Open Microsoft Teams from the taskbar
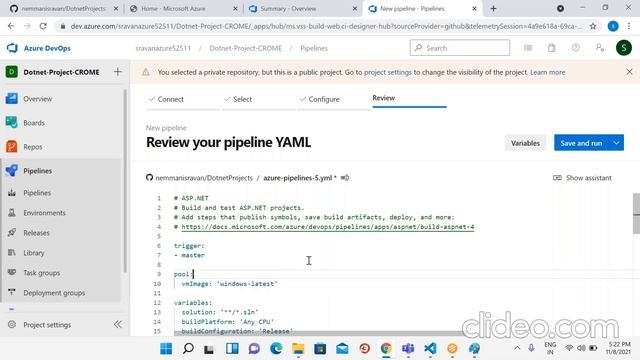 [408, 349]
